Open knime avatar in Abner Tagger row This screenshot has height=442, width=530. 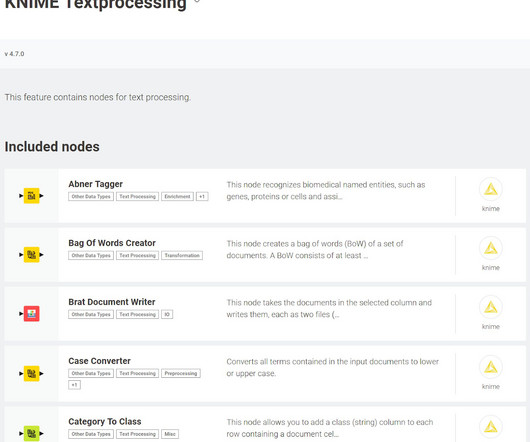coord(490,189)
